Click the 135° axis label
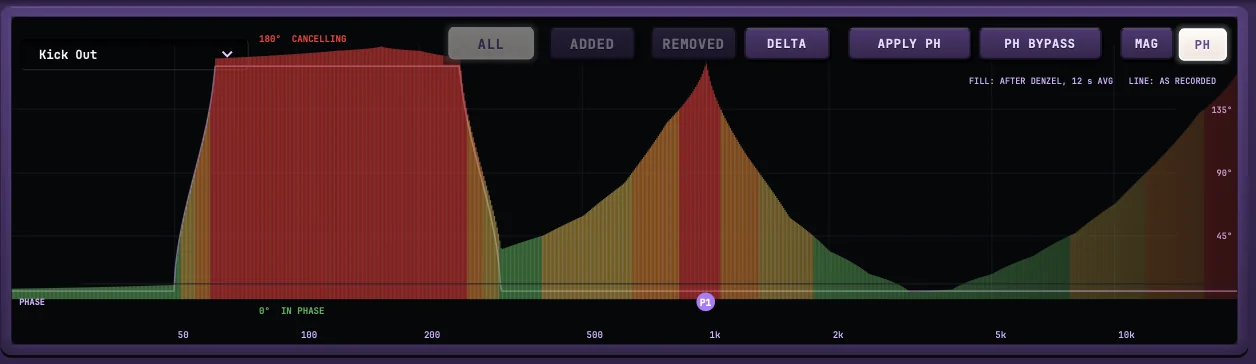The height and width of the screenshot is (364, 1256). click(1221, 110)
